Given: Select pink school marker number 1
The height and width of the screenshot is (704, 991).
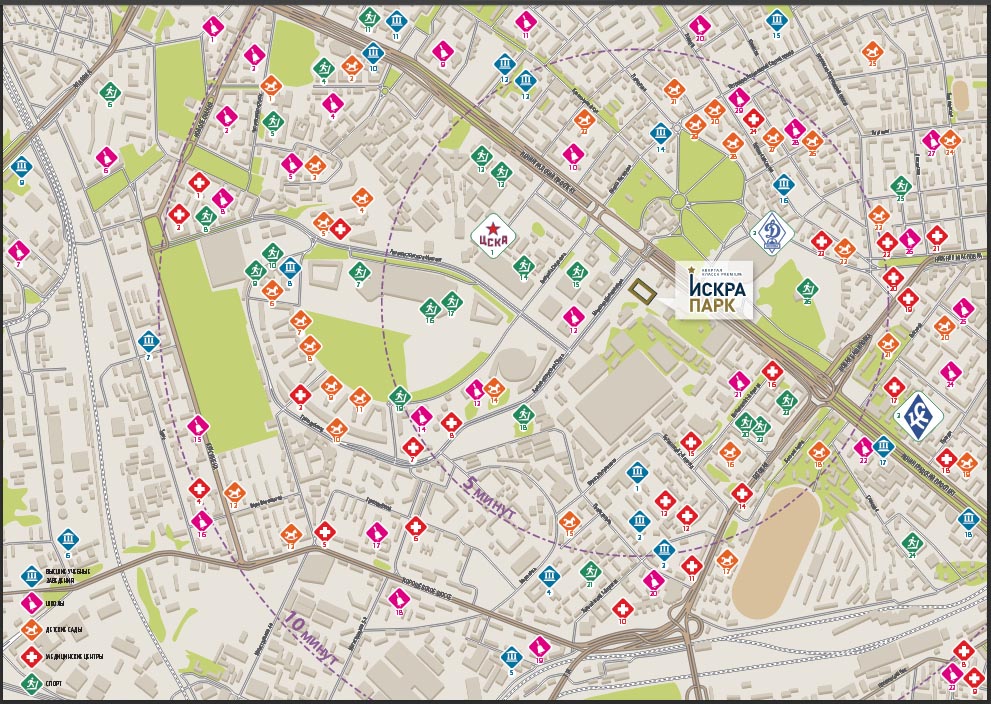Looking at the screenshot, I should click(x=212, y=26).
